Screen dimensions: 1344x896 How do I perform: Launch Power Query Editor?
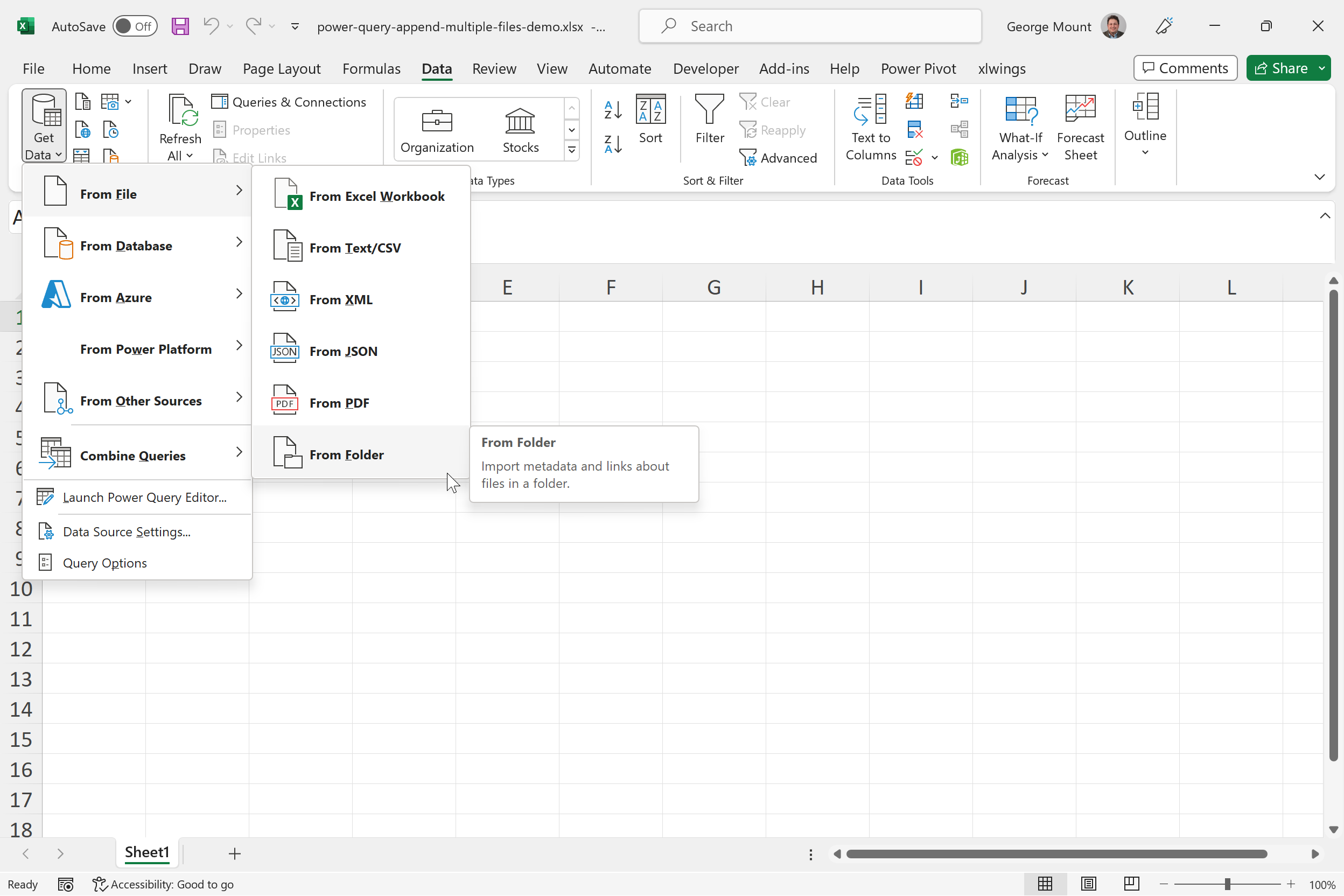(x=144, y=497)
